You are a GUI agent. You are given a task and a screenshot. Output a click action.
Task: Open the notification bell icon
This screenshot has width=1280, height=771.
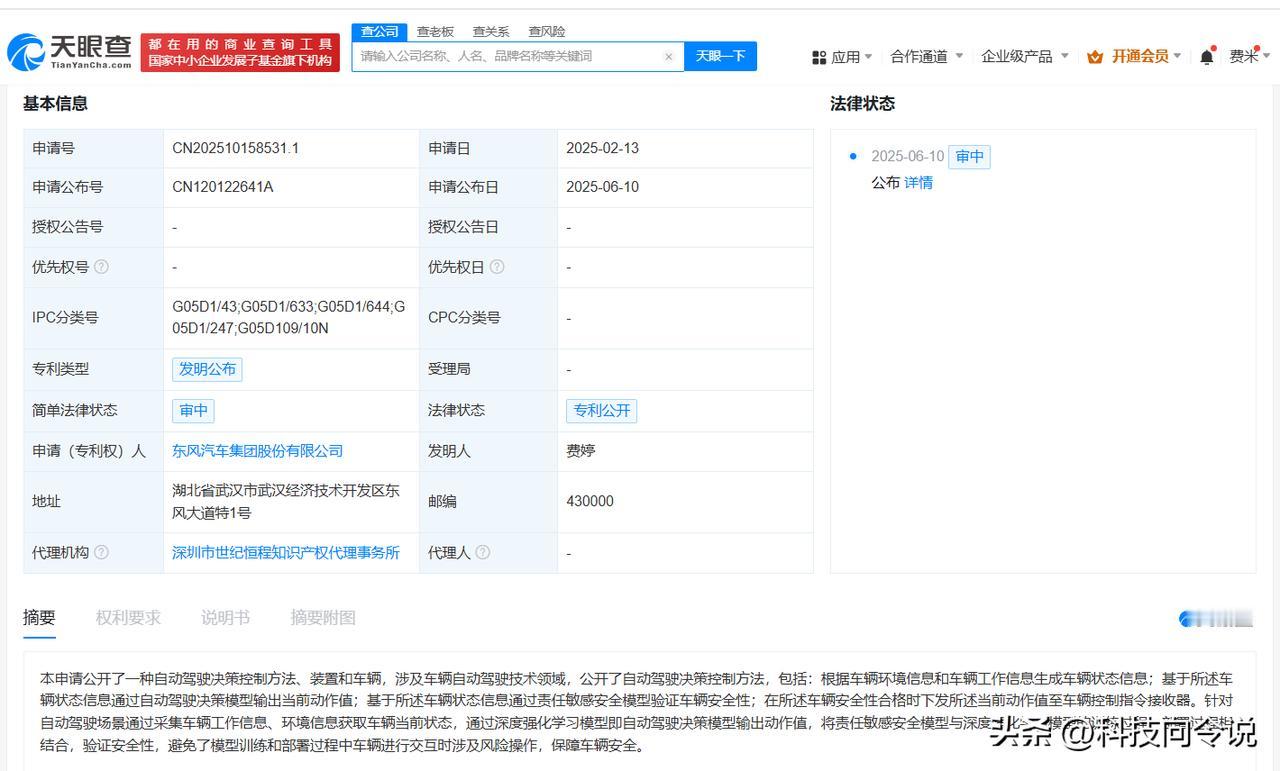pos(1207,57)
